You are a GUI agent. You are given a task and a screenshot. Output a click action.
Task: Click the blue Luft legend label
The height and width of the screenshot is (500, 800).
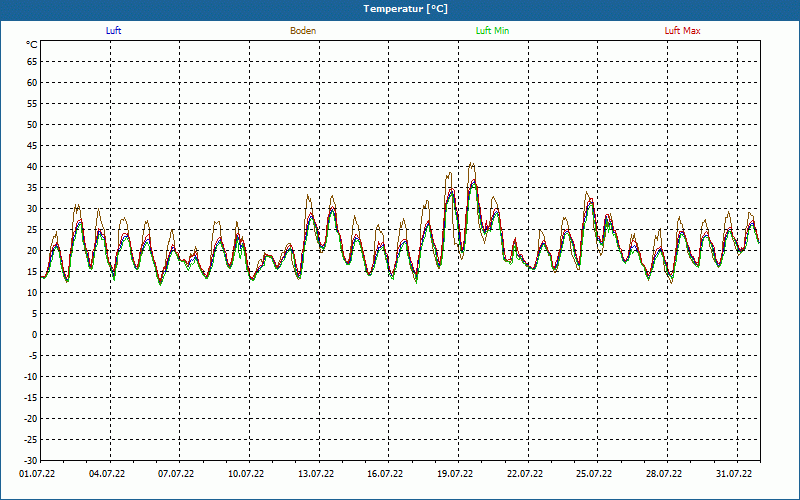point(113,31)
